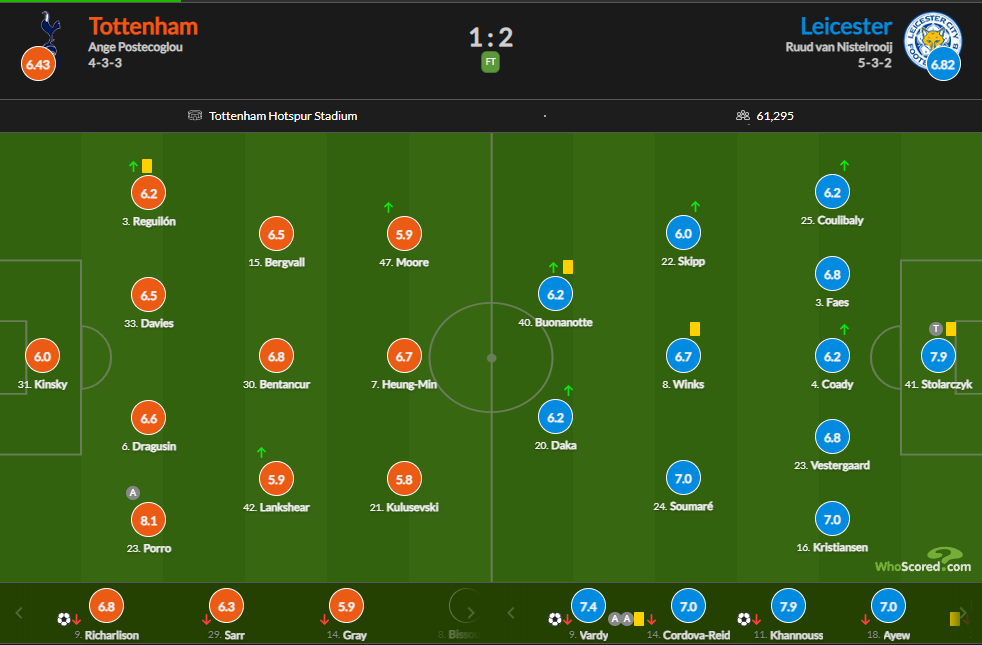This screenshot has width=982, height=645.
Task: Click Vardy's goal ball icon on the bench
Action: click(555, 619)
